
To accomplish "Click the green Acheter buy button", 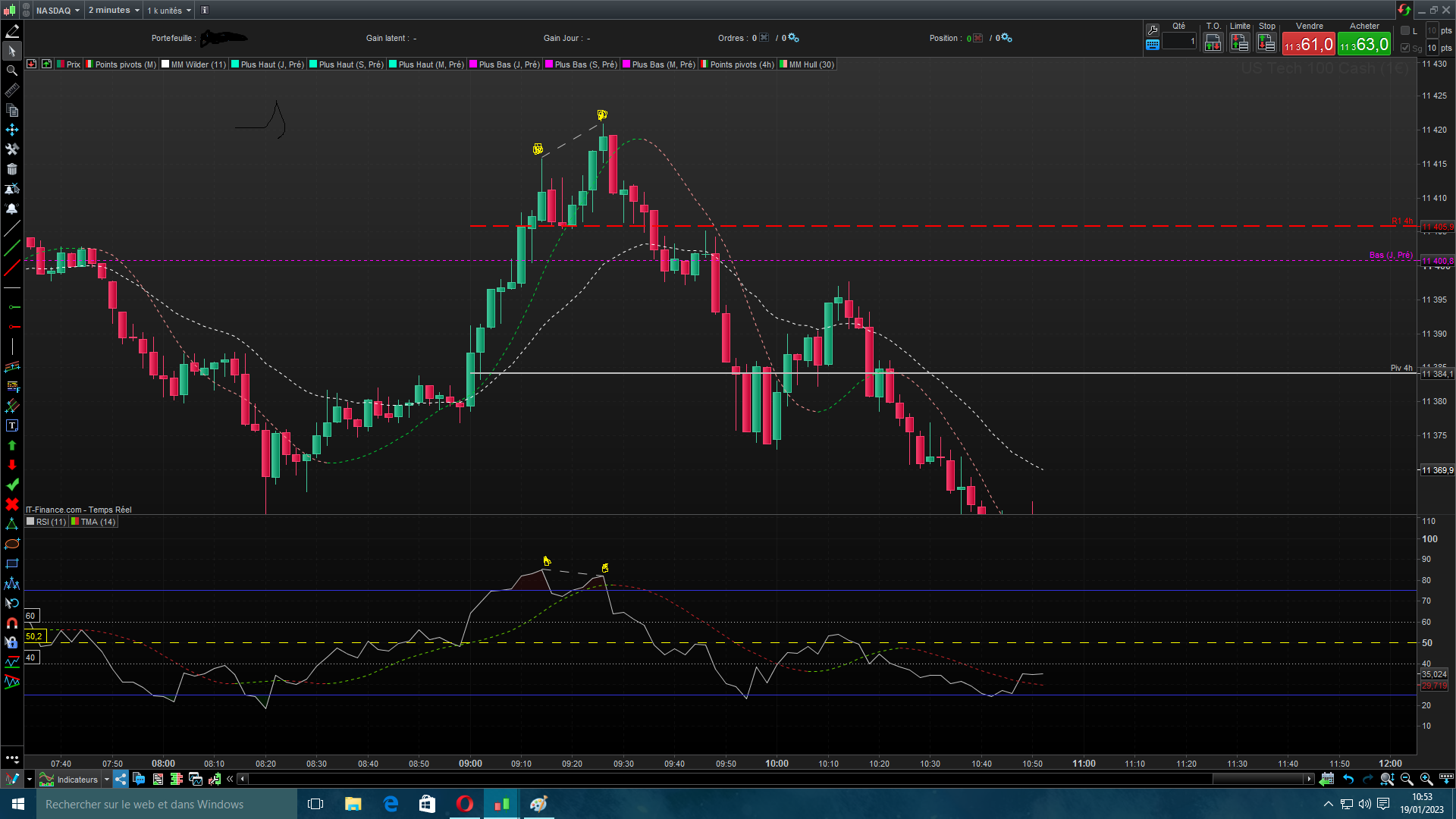I will (x=1364, y=44).
